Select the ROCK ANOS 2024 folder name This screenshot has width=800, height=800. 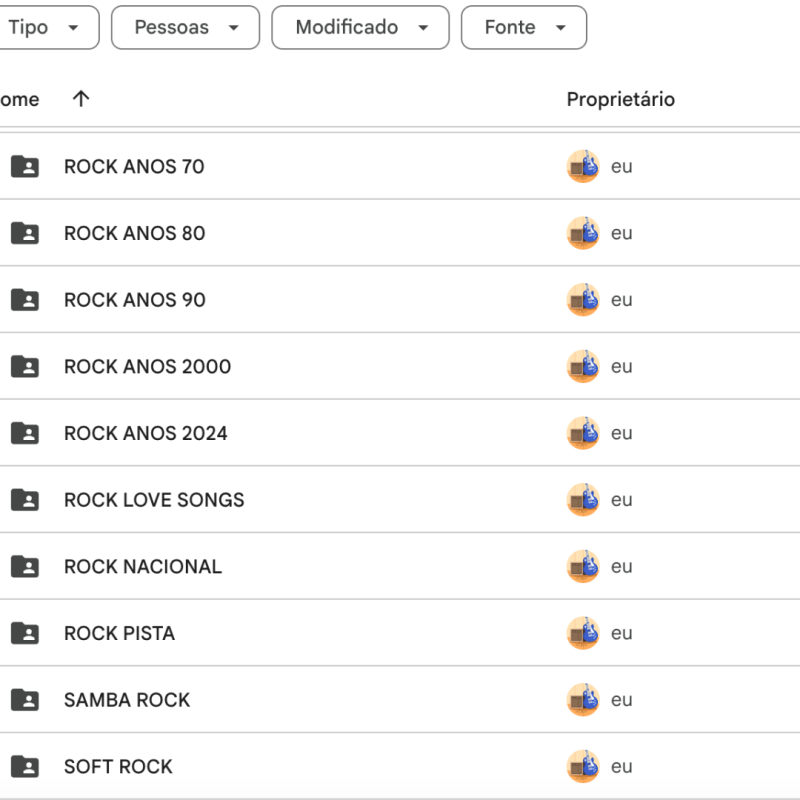145,433
